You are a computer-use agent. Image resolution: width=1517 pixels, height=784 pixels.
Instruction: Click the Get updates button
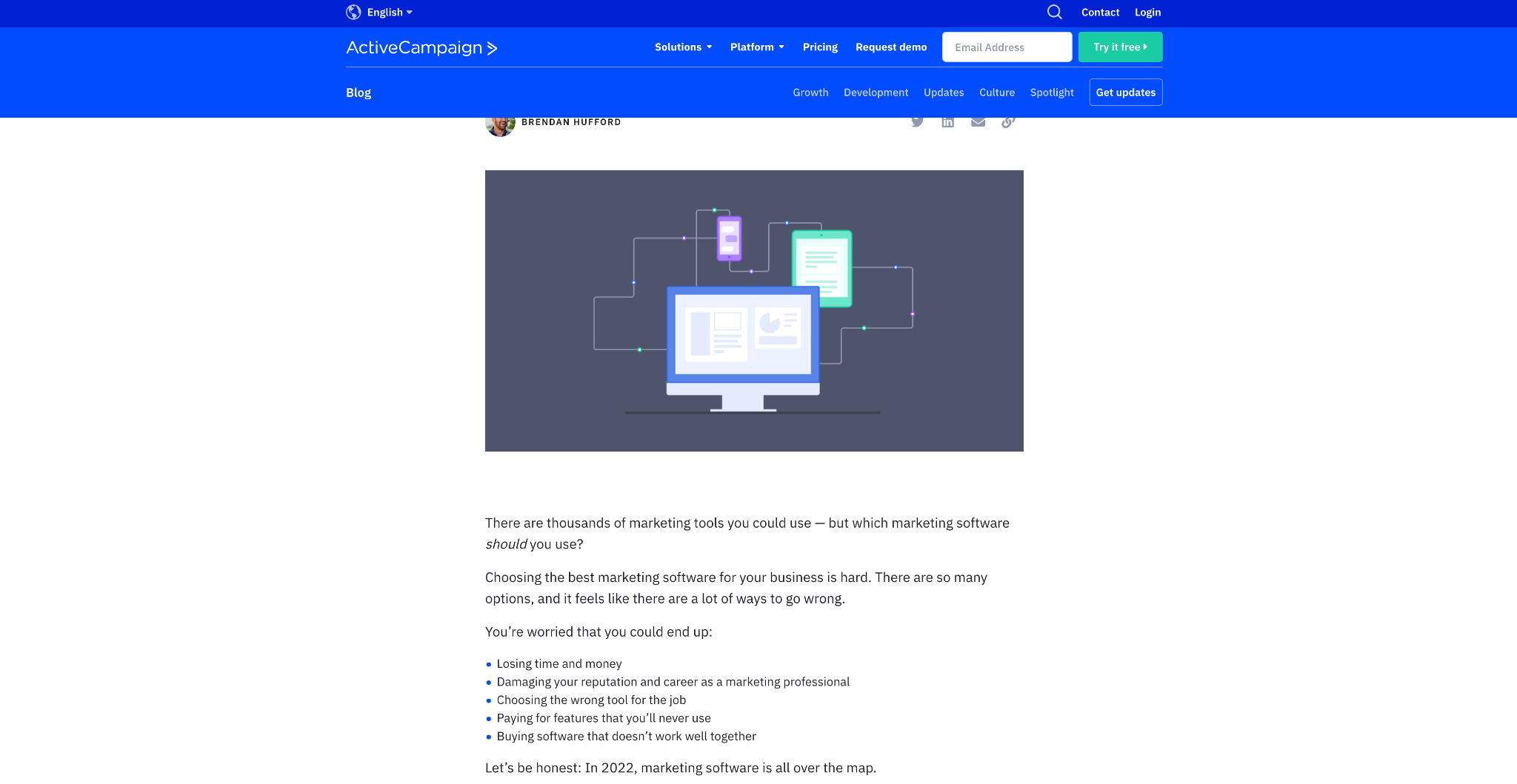coord(1126,93)
